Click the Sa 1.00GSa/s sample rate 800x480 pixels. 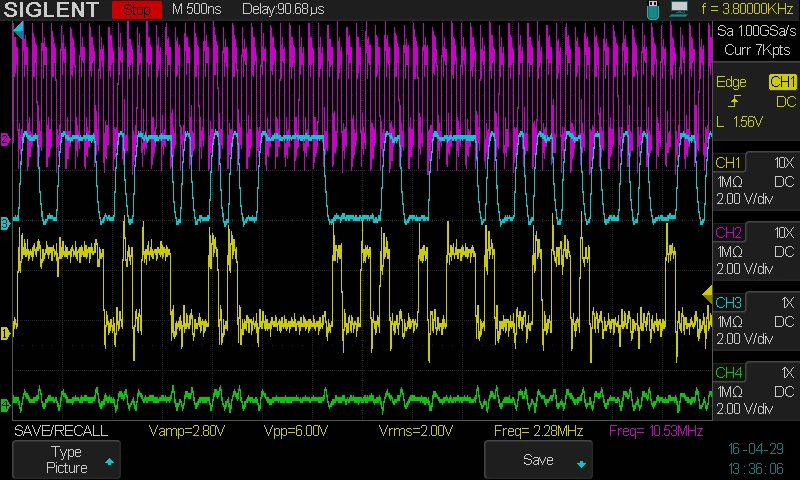click(x=756, y=31)
